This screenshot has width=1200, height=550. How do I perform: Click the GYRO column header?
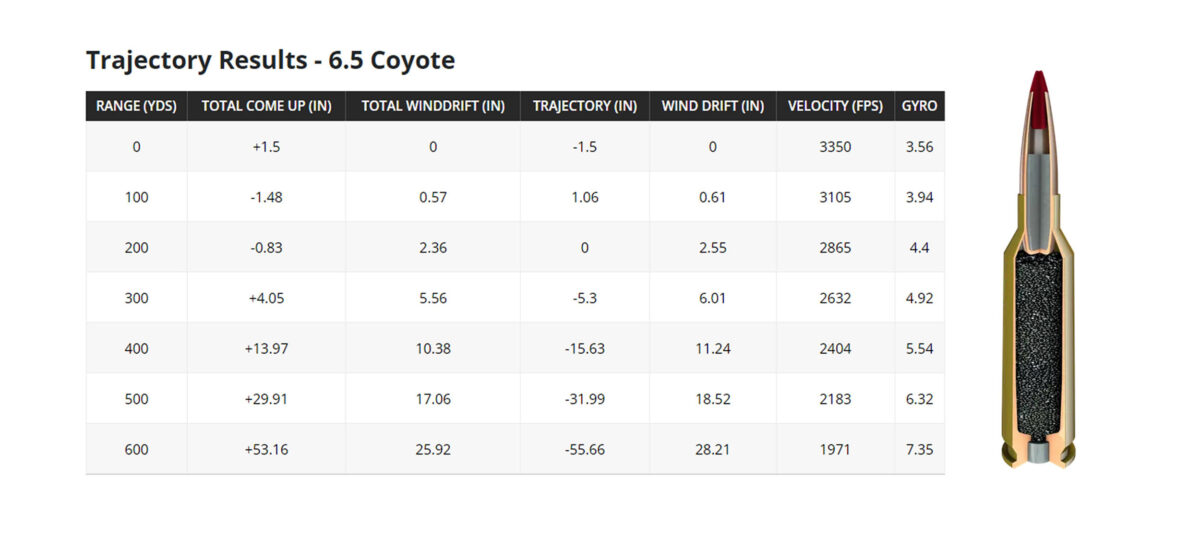point(919,106)
